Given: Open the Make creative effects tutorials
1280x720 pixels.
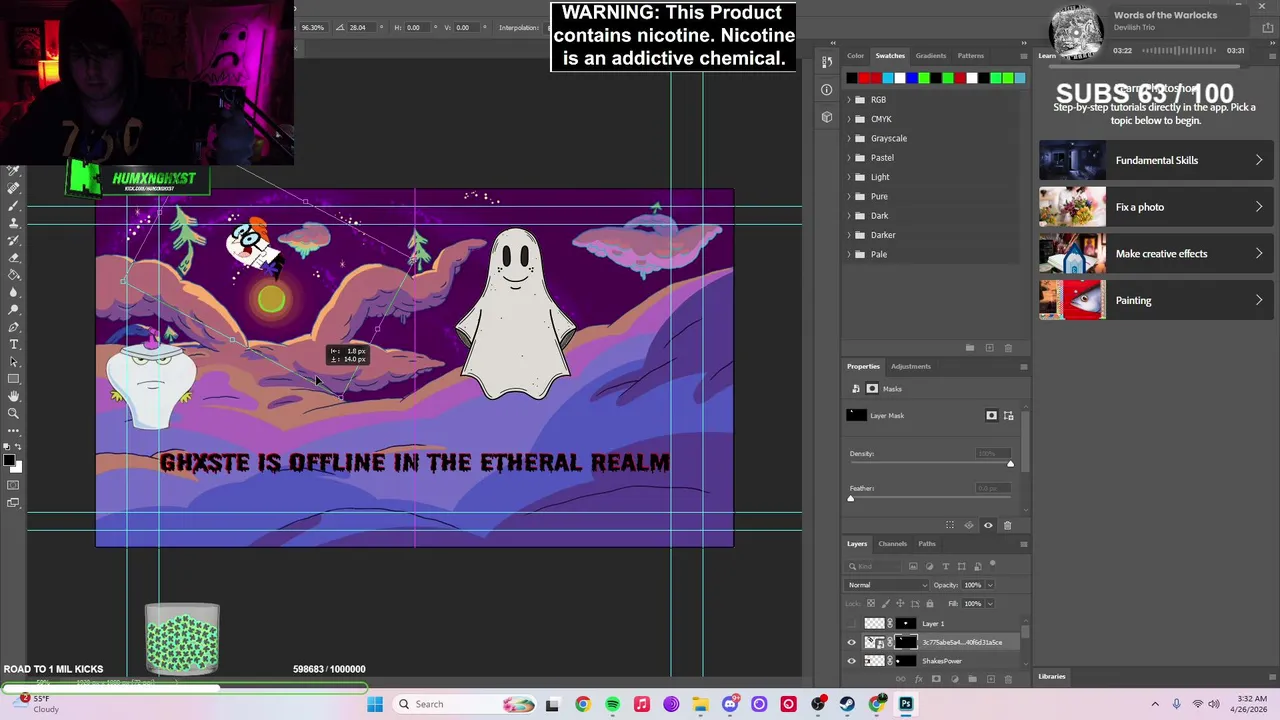Looking at the screenshot, I should (1154, 254).
